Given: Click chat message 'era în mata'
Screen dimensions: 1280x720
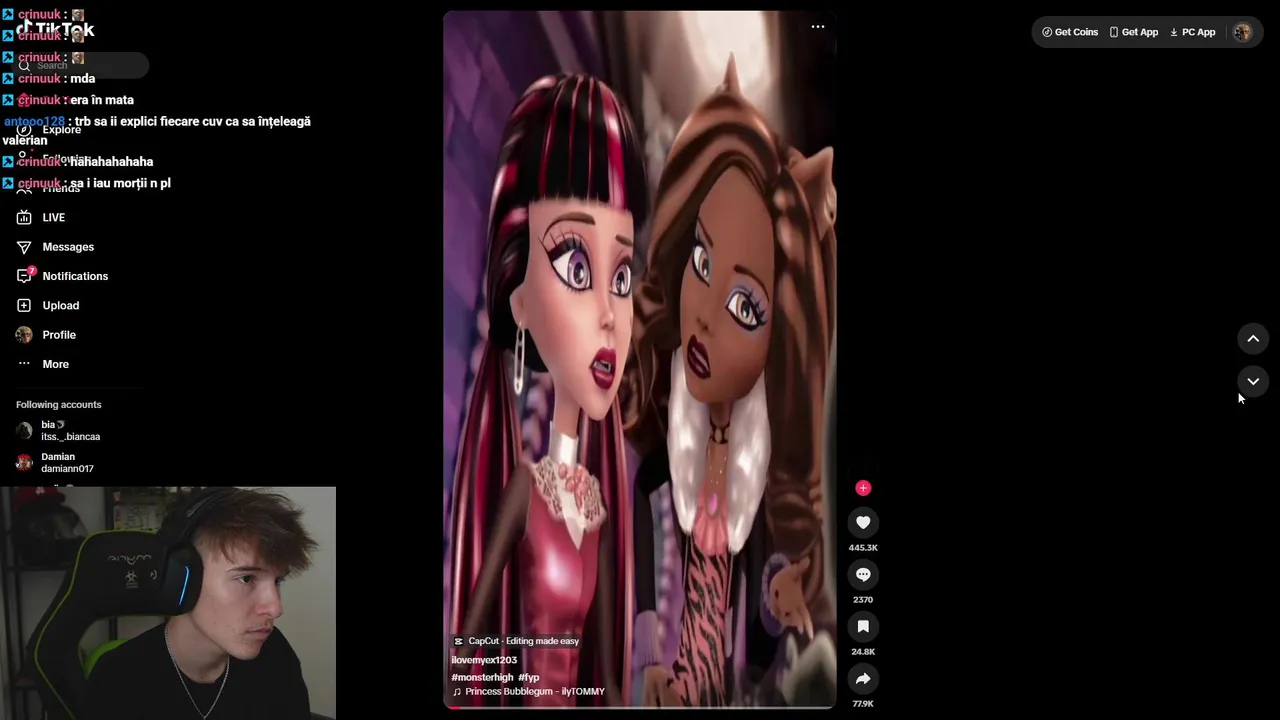Looking at the screenshot, I should click(x=102, y=100).
